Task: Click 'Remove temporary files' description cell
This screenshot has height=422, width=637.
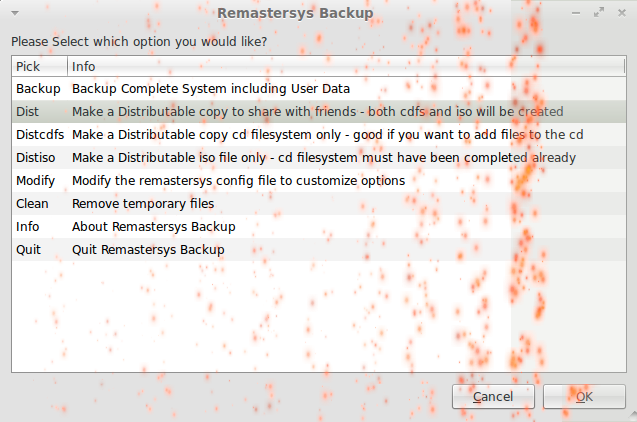Action: click(x=143, y=204)
